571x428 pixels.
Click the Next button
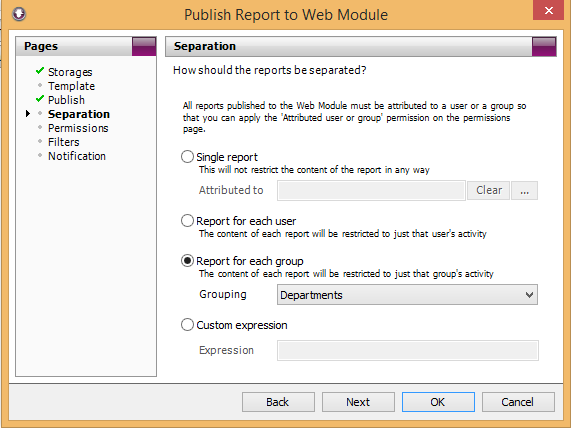pos(358,402)
